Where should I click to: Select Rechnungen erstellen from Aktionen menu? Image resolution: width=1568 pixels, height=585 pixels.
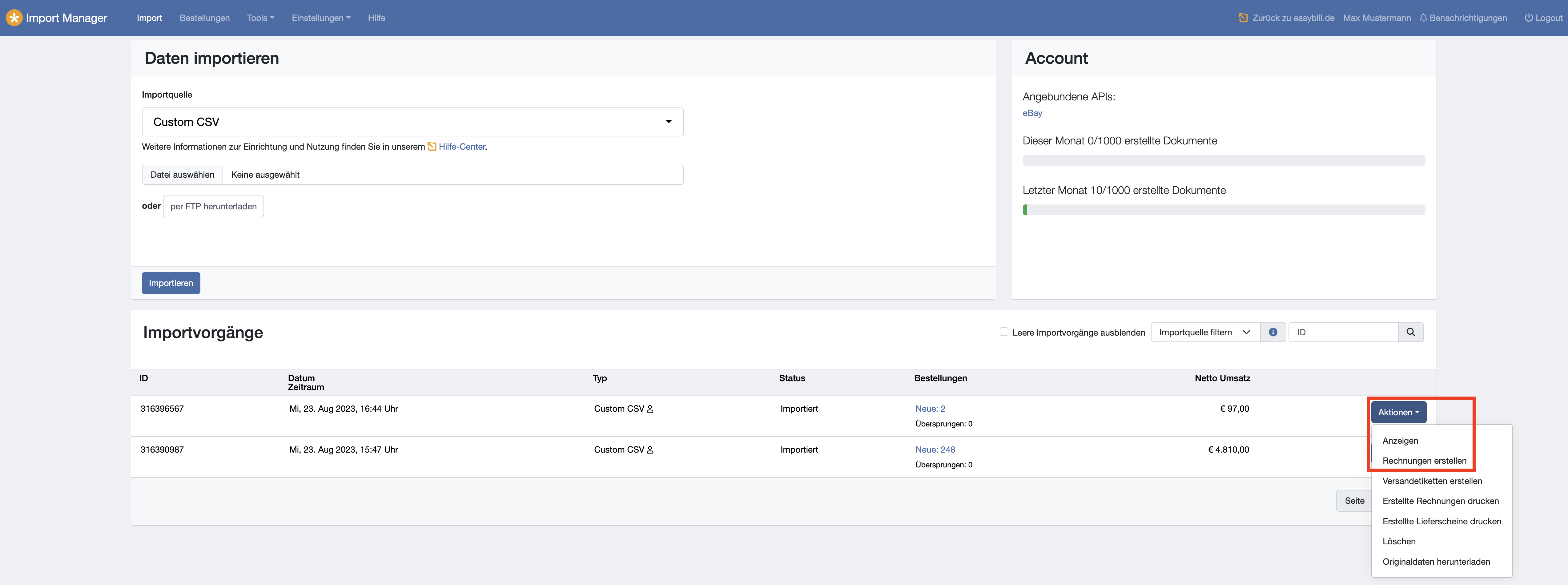coord(1424,461)
